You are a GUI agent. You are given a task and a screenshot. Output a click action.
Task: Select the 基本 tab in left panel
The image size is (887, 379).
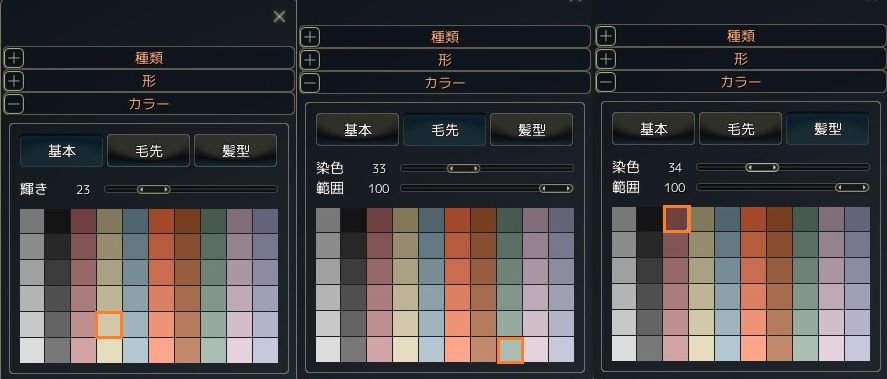[x=62, y=150]
